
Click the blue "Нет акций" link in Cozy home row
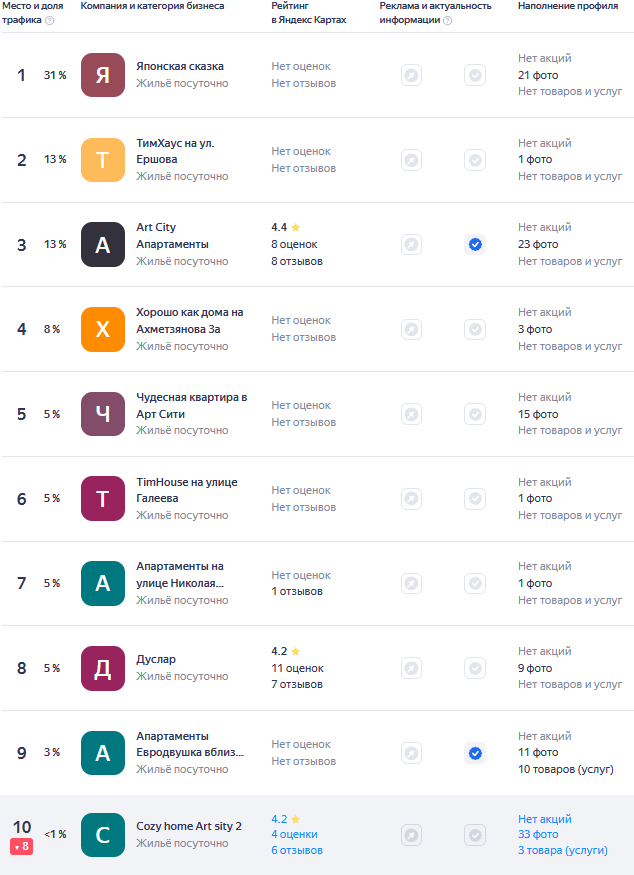pyautogui.click(x=544, y=819)
